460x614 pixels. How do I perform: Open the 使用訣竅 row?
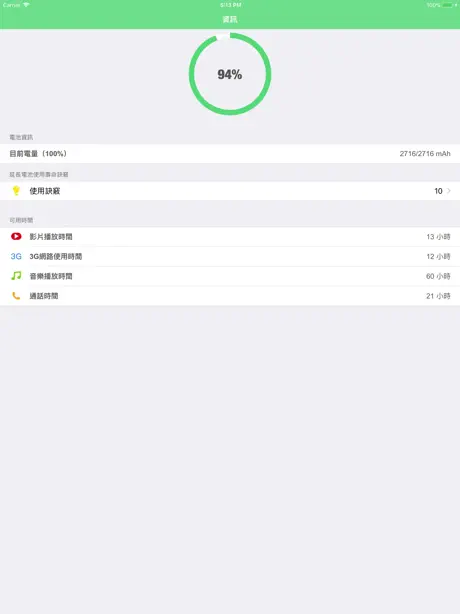pyautogui.click(x=230, y=191)
